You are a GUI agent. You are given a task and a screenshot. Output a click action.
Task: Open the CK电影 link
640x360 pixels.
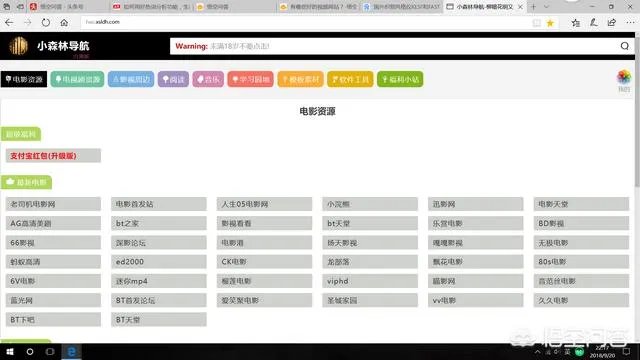click(264, 262)
